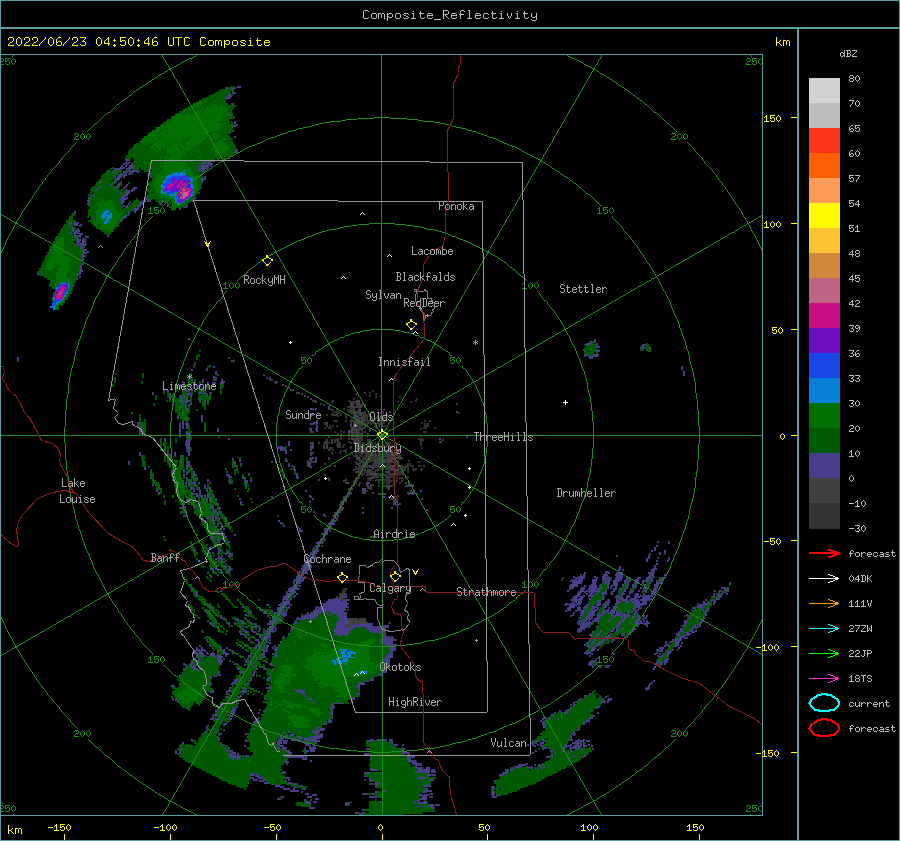Click the white 80 dBZ color swatch
The image size is (900, 841).
(824, 90)
